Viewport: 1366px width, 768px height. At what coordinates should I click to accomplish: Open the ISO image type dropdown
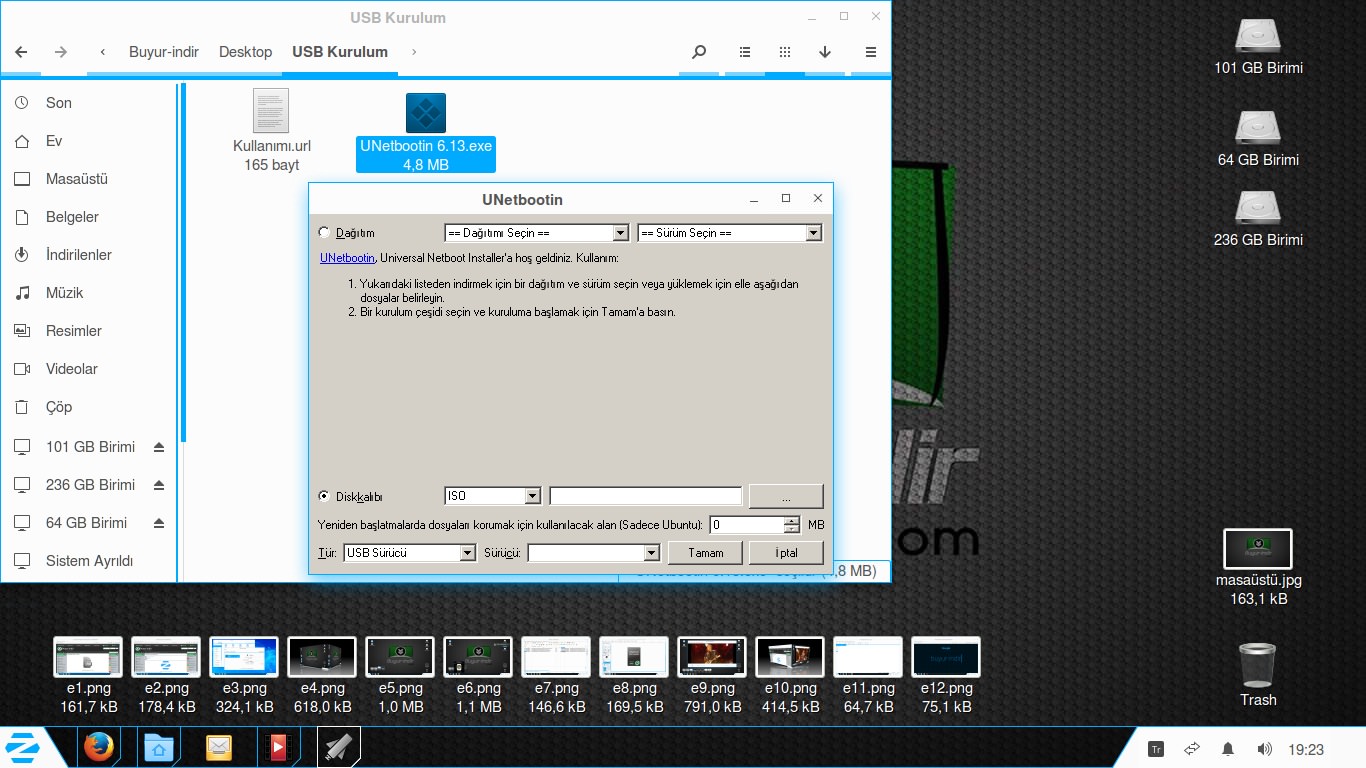[x=492, y=496]
